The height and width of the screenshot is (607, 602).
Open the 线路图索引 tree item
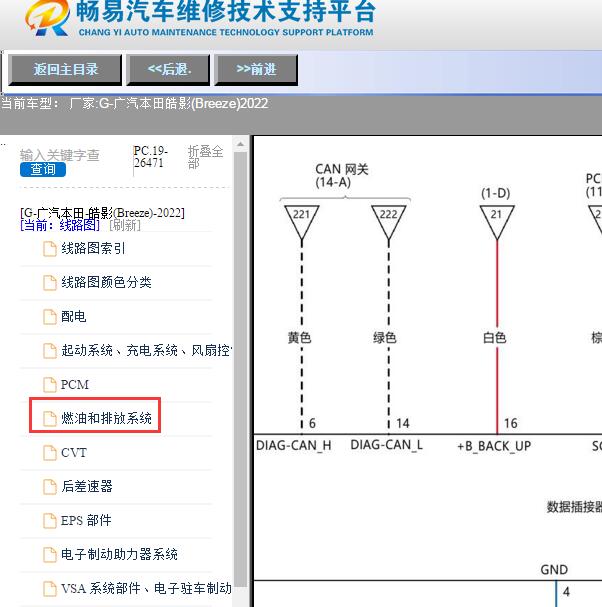(93, 249)
